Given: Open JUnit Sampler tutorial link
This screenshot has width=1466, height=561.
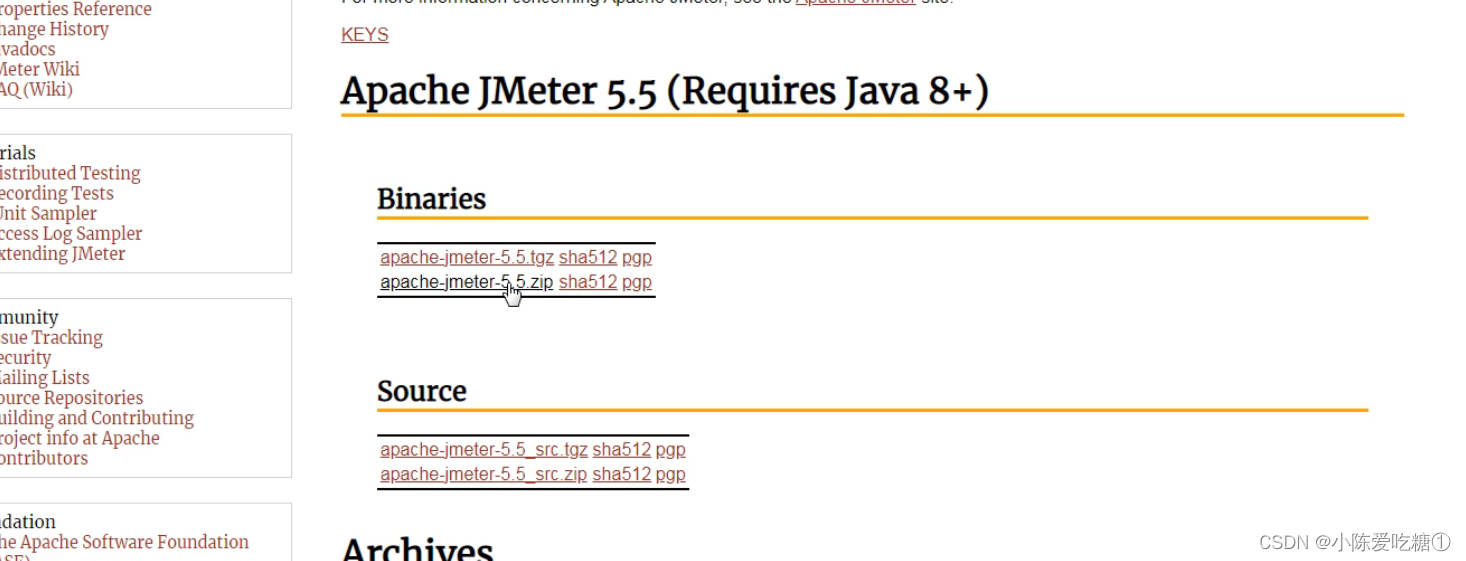Looking at the screenshot, I should (x=48, y=213).
